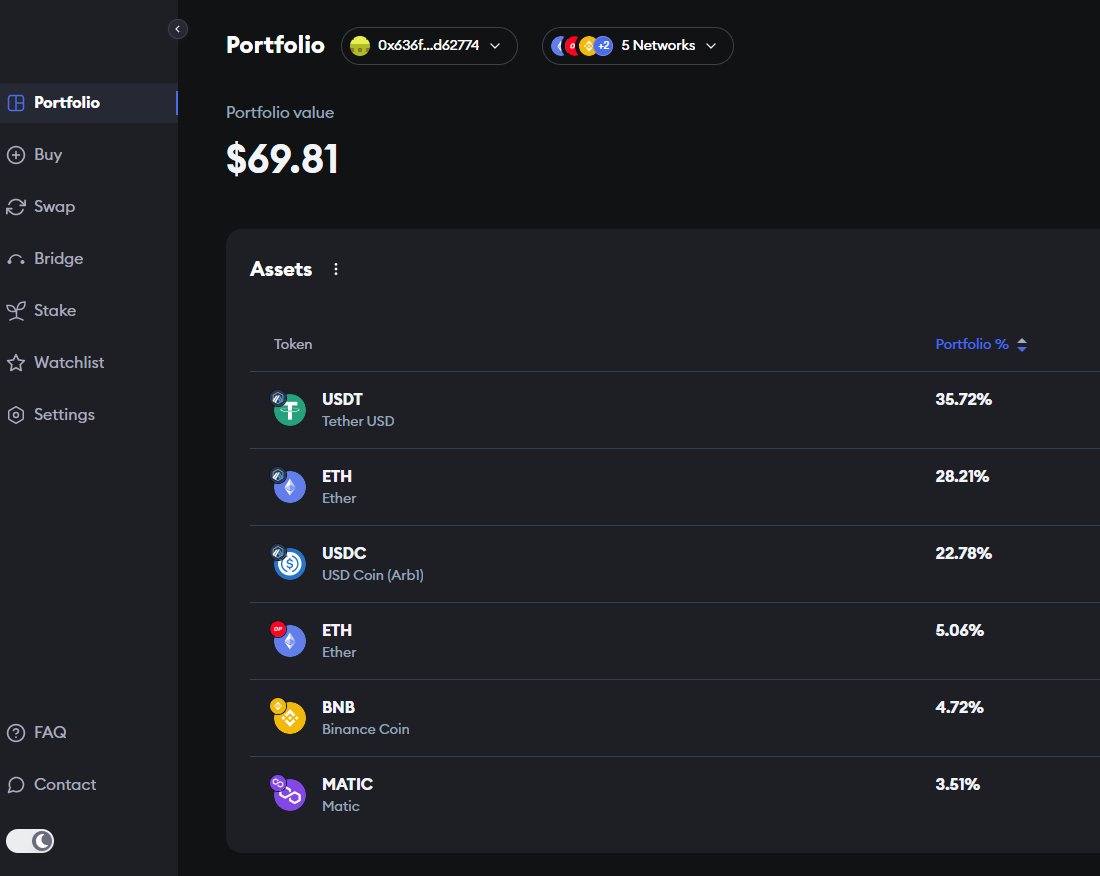Collapse the sidebar with the arrow button
The width and height of the screenshot is (1100, 876).
coord(177,29)
